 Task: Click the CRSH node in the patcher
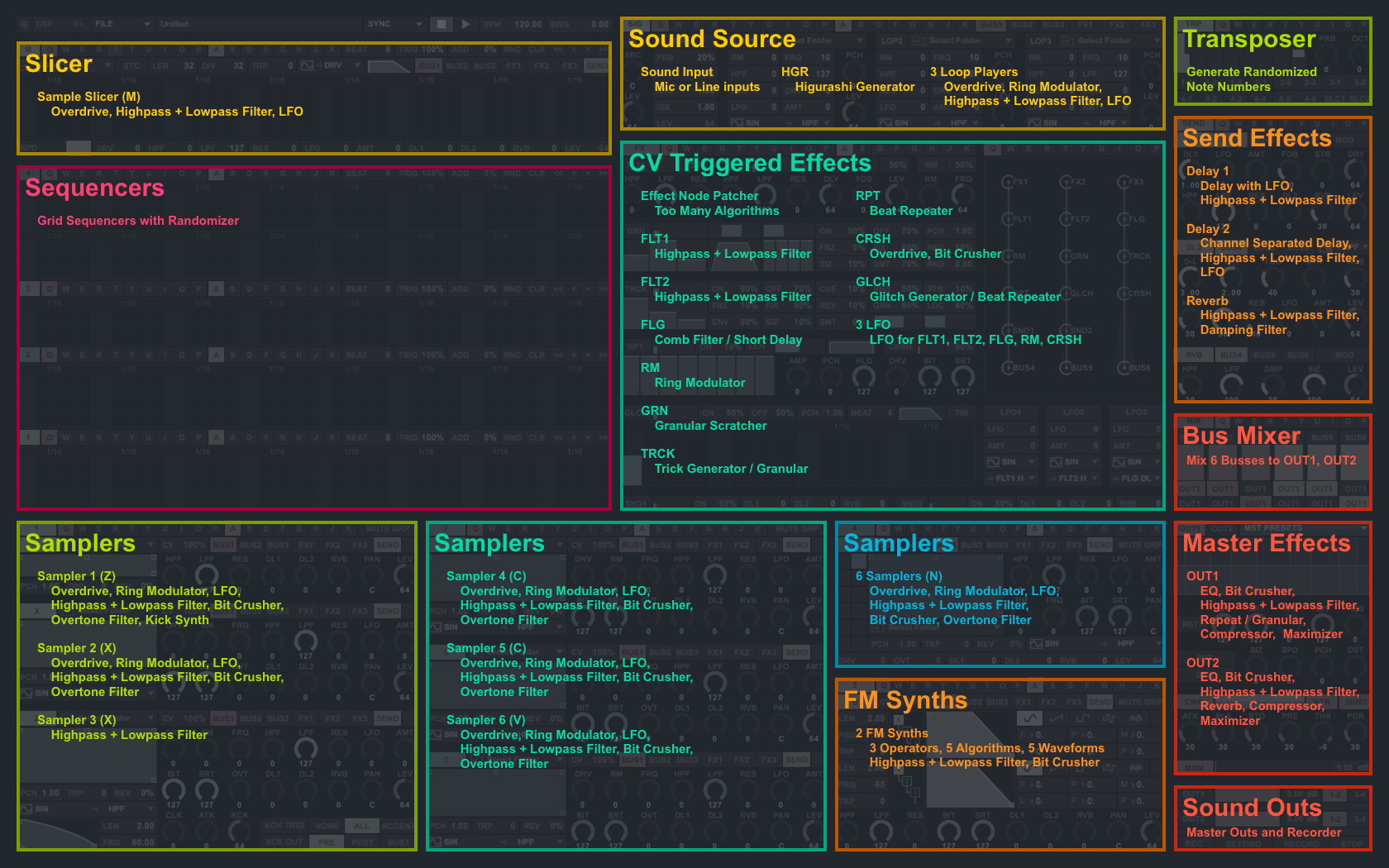tap(1124, 293)
